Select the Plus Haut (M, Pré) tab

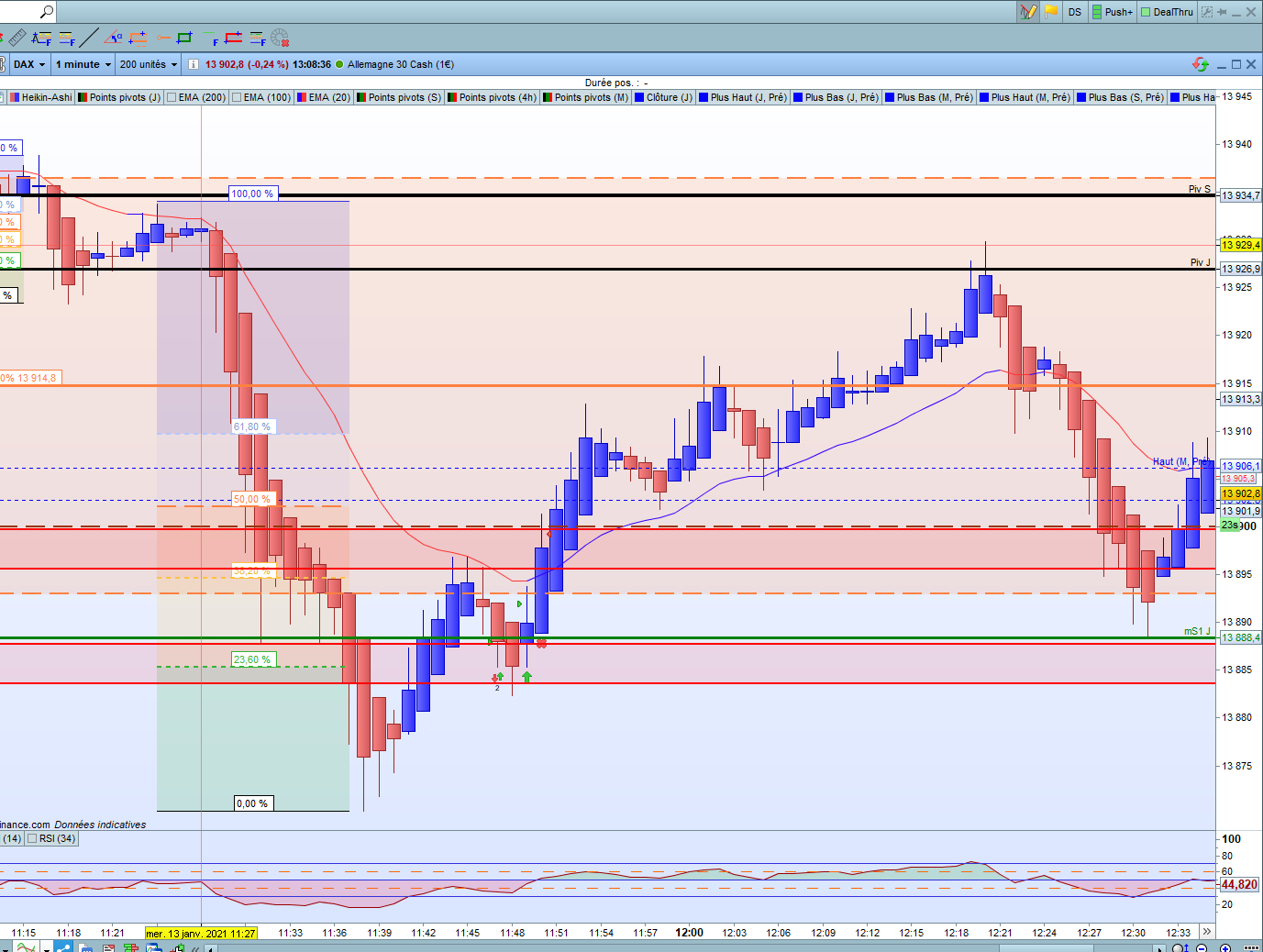(x=1025, y=97)
